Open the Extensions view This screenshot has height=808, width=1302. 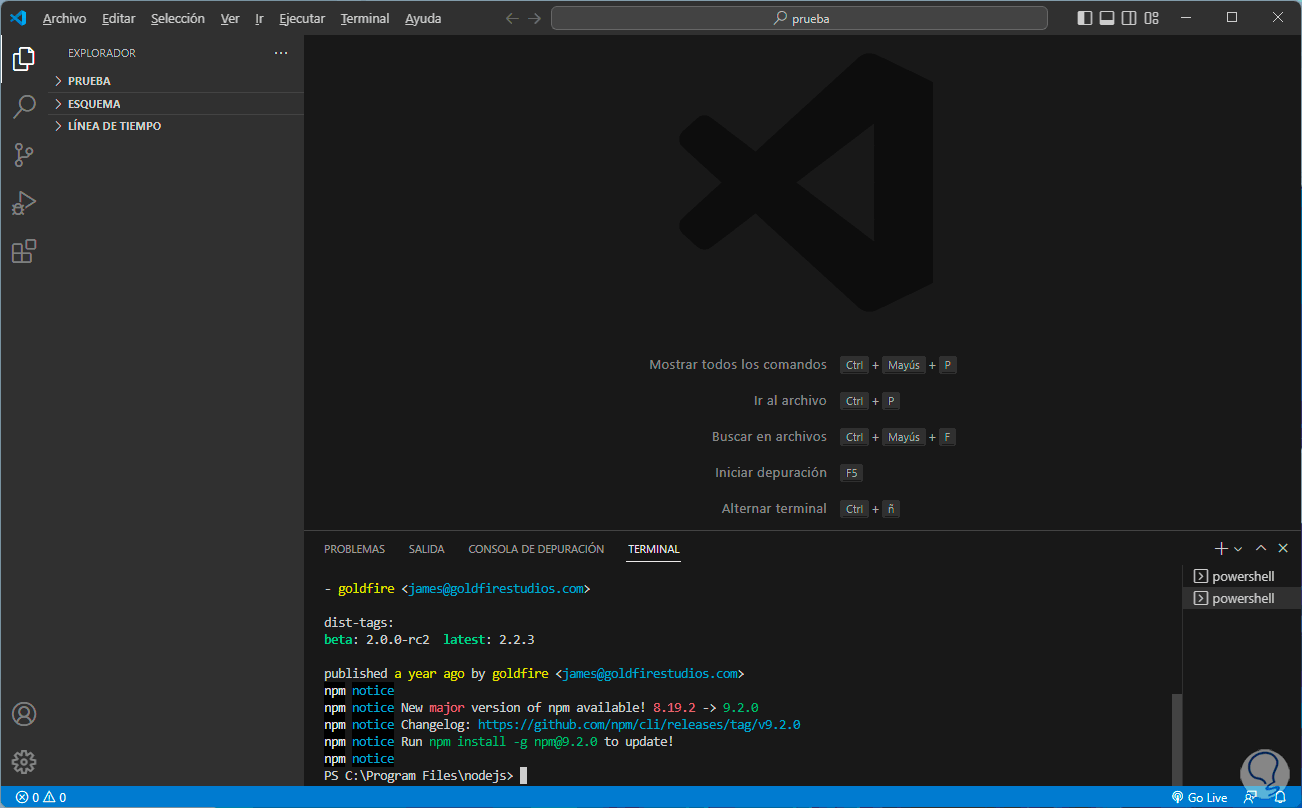pyautogui.click(x=24, y=251)
